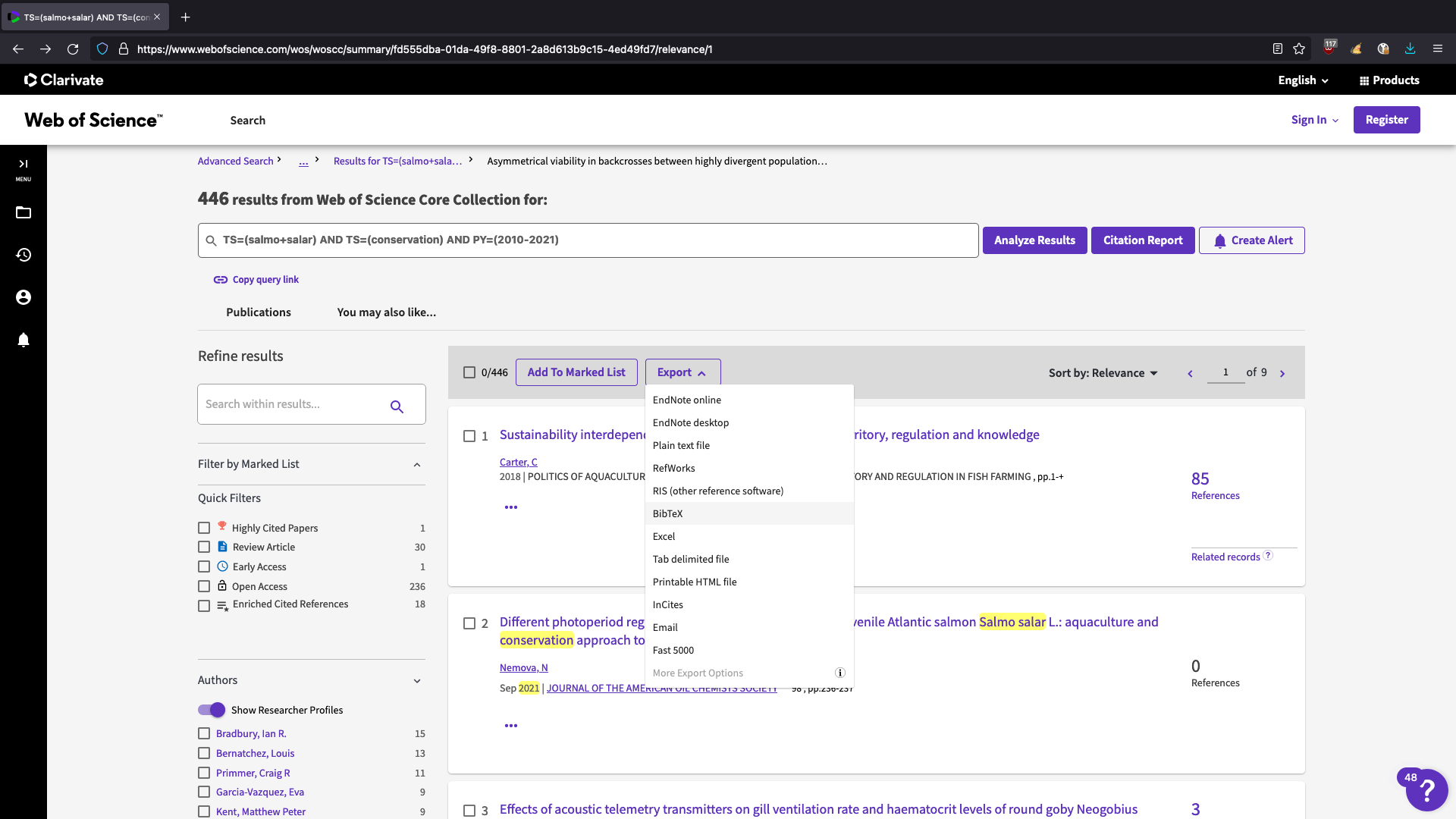Screen dimensions: 1456x819
Task: Open the help question mark bubble
Action: tap(1426, 790)
